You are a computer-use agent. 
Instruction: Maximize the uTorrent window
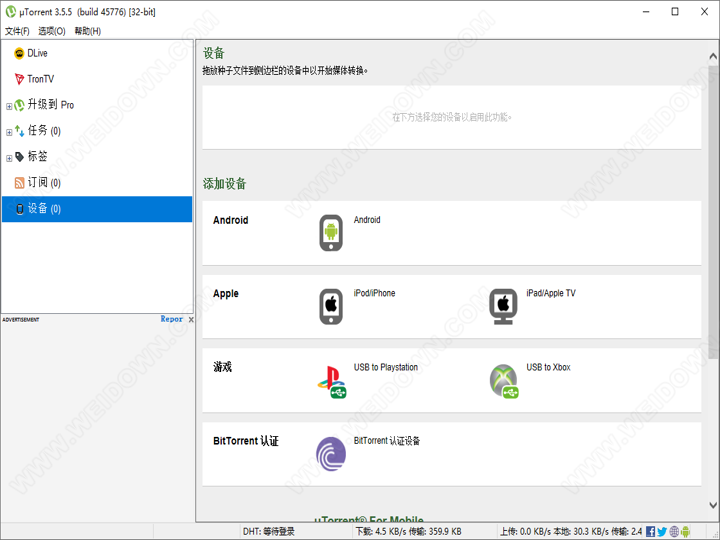pos(675,12)
